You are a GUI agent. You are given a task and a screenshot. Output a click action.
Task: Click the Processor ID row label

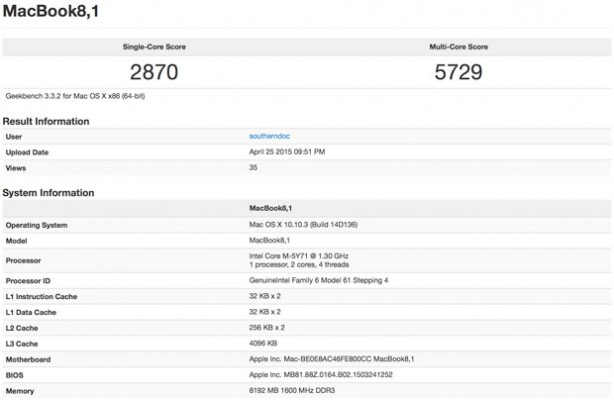(28, 281)
